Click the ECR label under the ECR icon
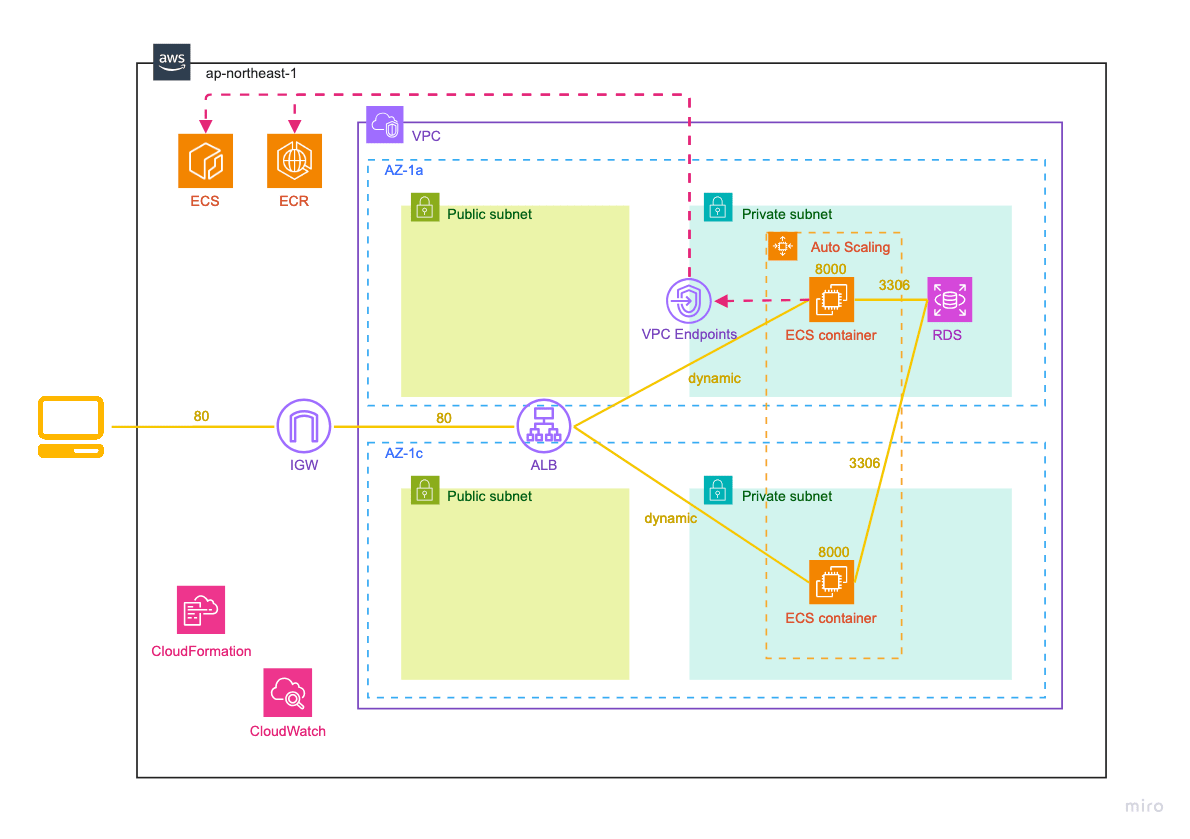The image size is (1190, 839). point(294,202)
